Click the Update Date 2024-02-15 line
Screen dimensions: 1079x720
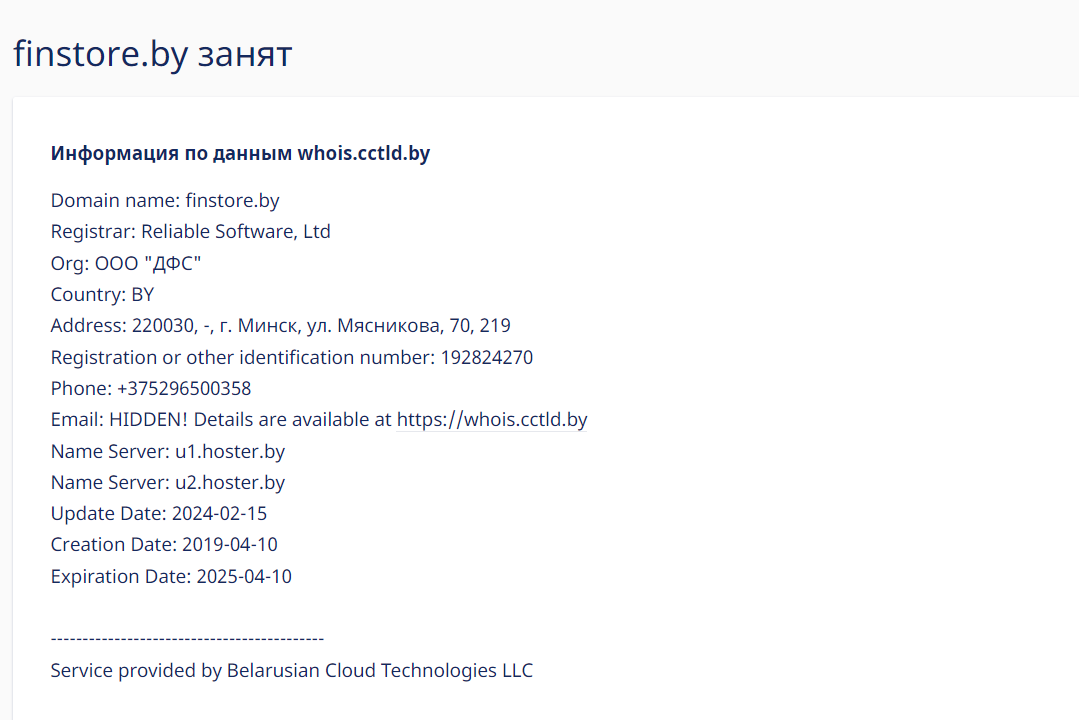pyautogui.click(x=158, y=514)
